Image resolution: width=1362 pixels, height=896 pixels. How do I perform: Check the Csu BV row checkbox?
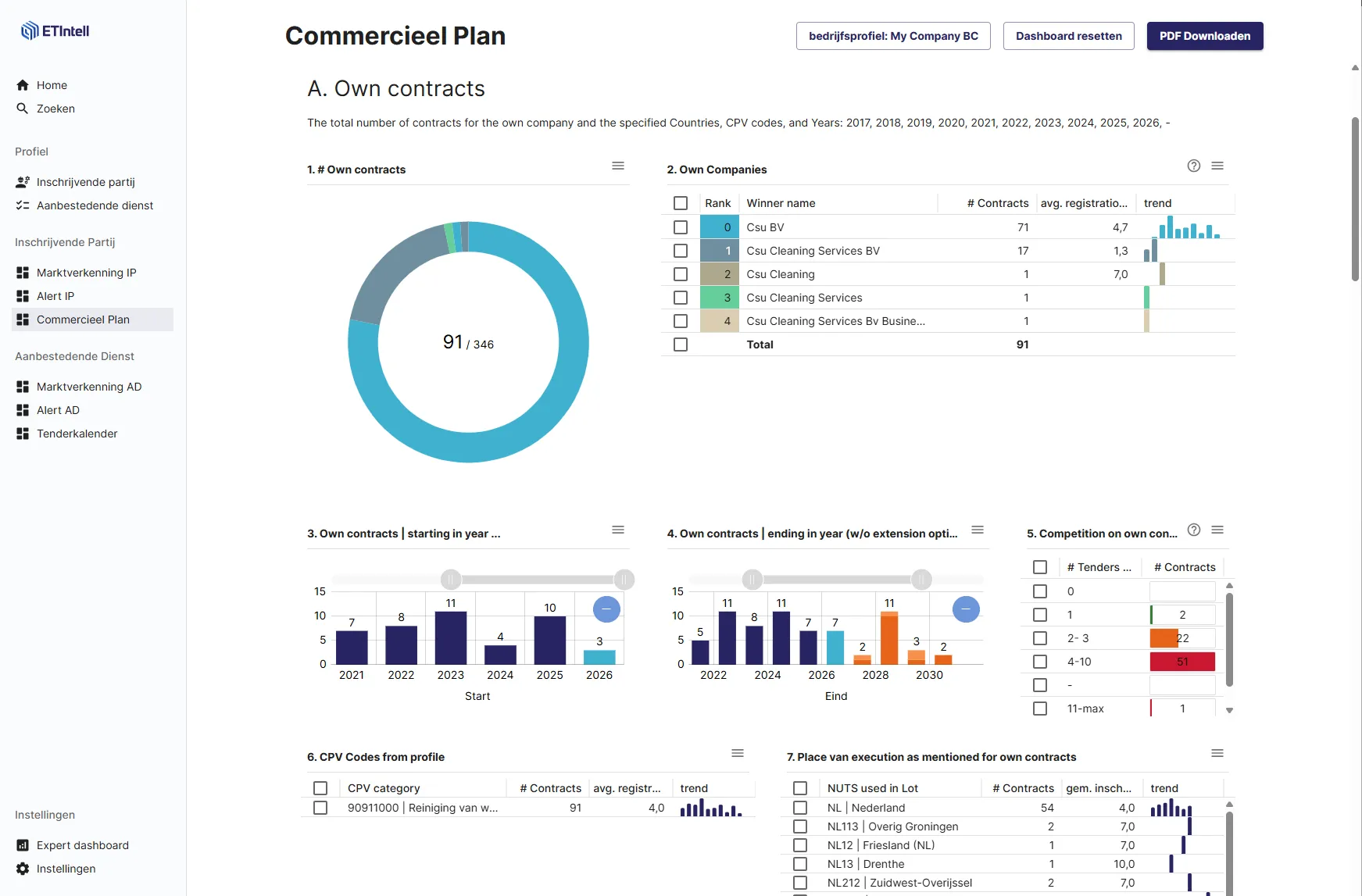pyautogui.click(x=681, y=227)
